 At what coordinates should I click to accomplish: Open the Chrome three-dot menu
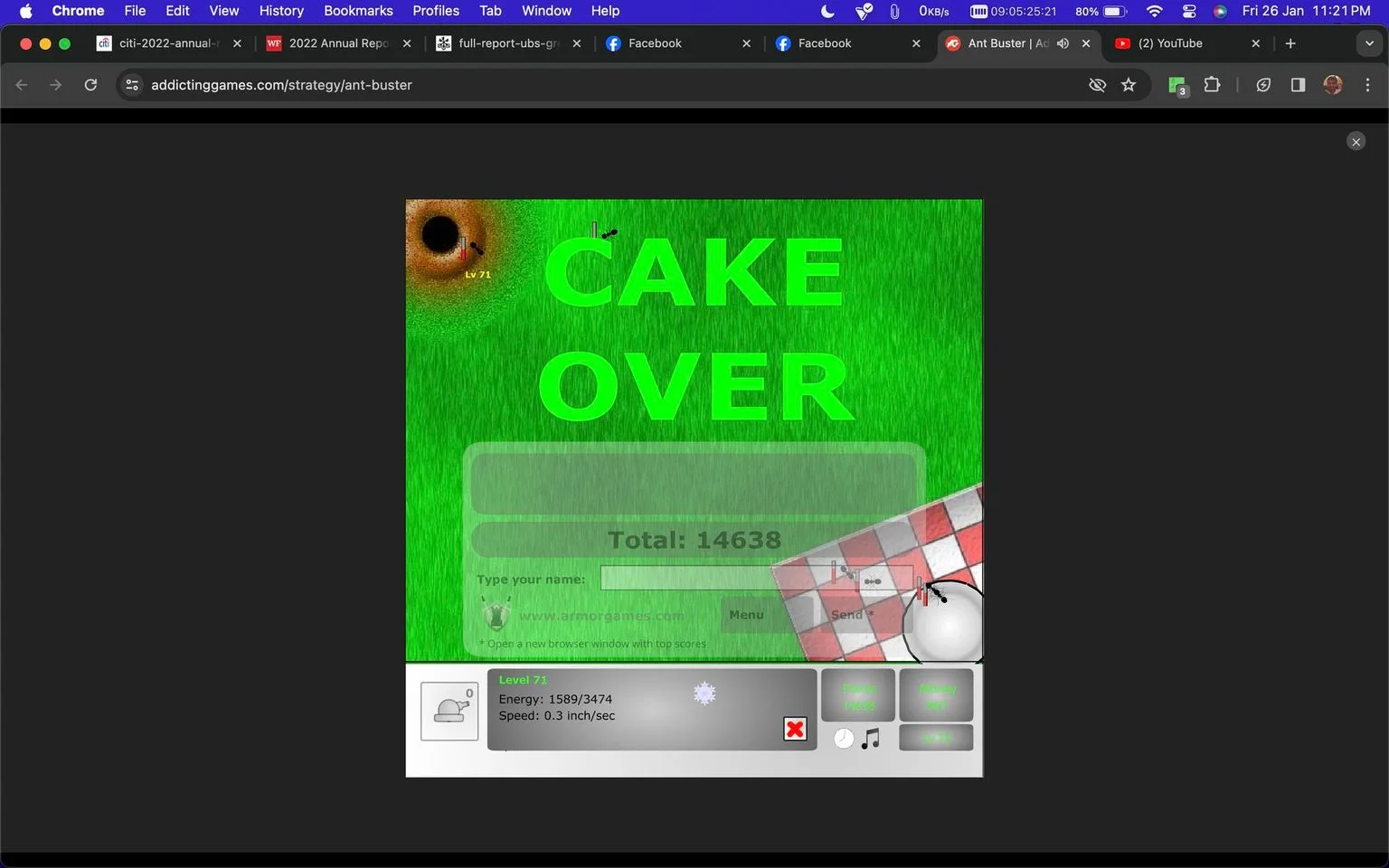pos(1367,85)
